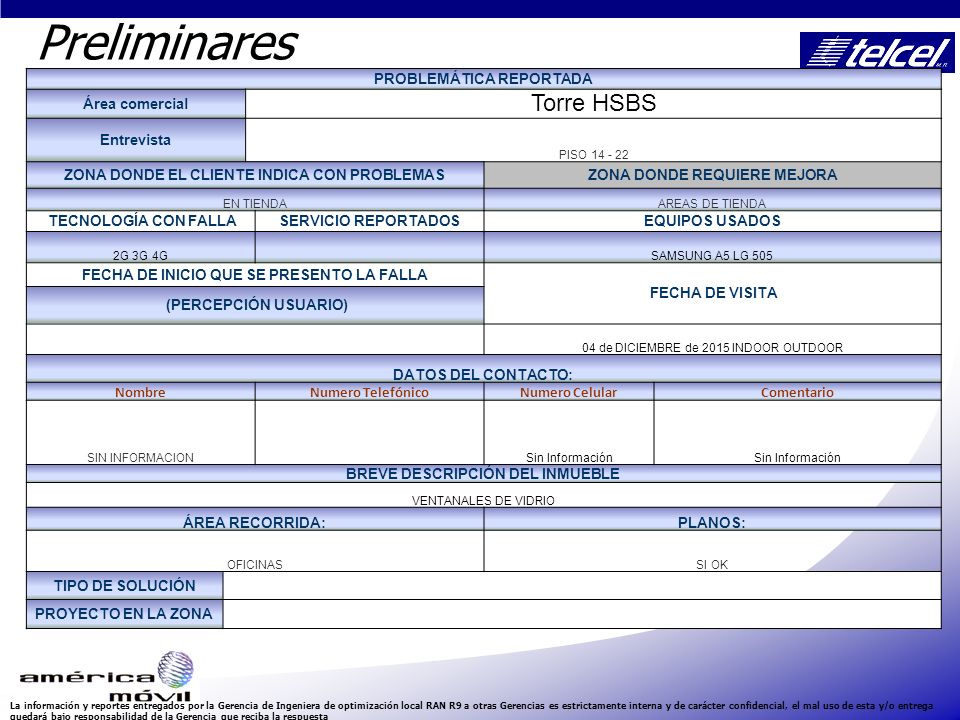Click the empty PROYECTO EN LA ZONA field
Viewport: 960px width, 720px height.
pyautogui.click(x=582, y=614)
